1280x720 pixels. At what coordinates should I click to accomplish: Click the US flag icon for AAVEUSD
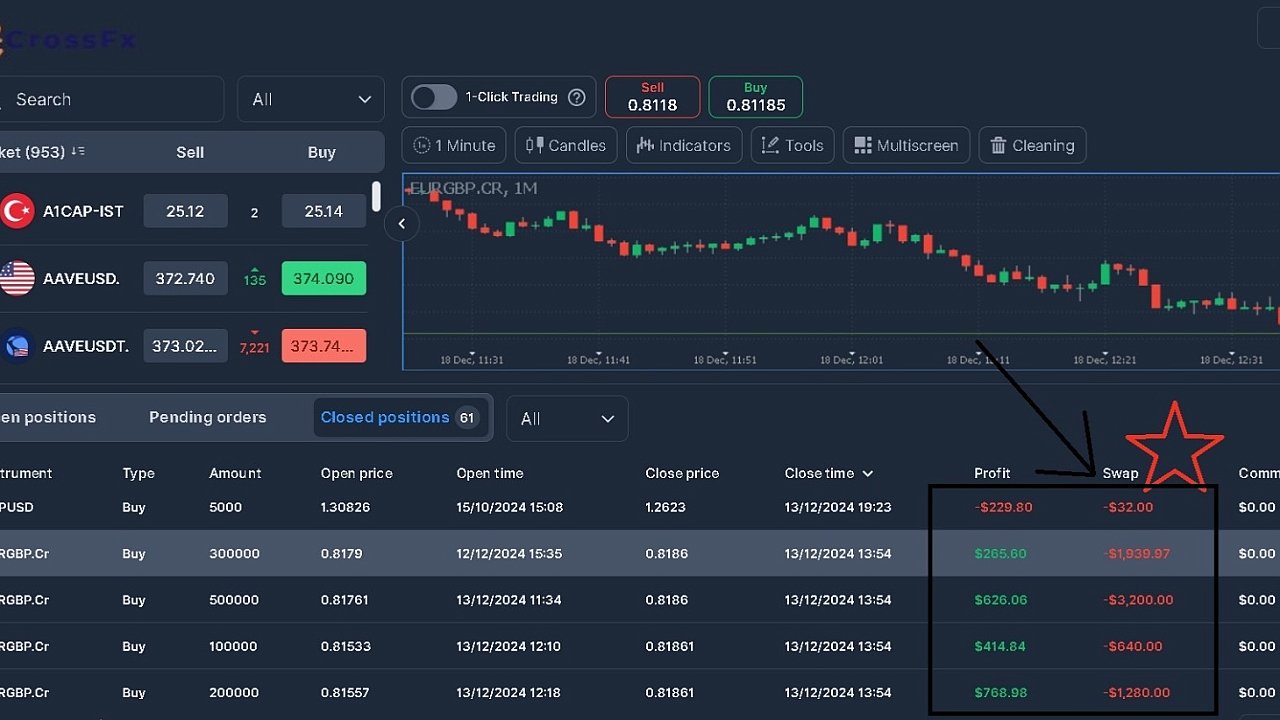click(x=17, y=278)
